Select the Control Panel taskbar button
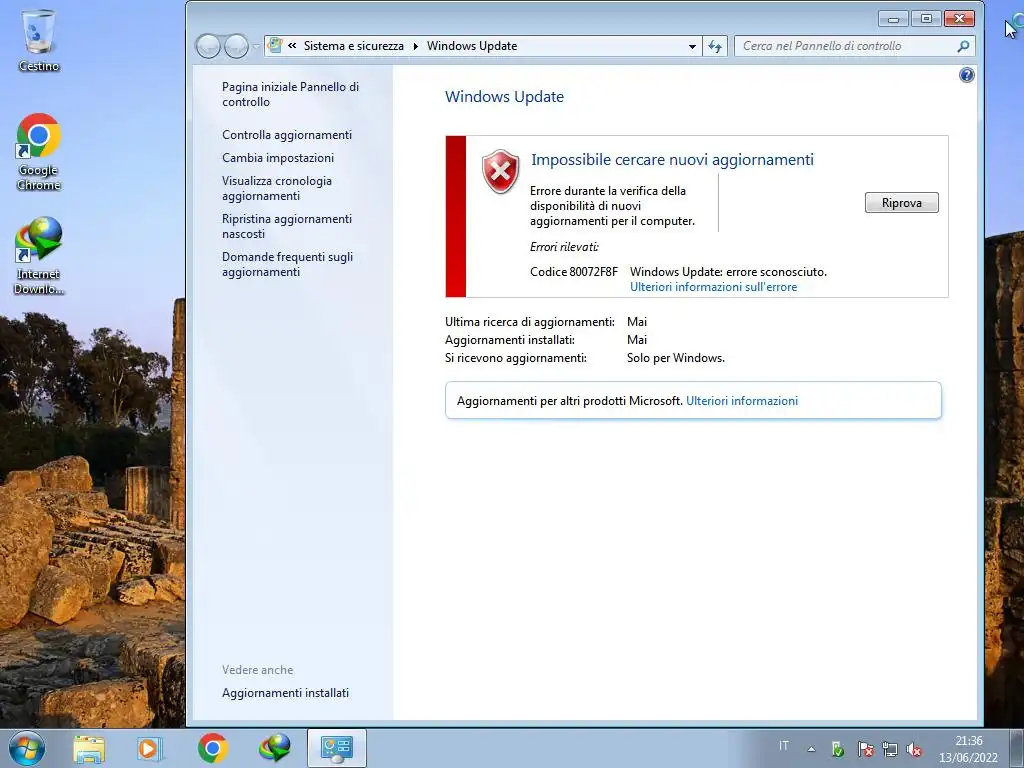The width and height of the screenshot is (1024, 768). coord(336,748)
